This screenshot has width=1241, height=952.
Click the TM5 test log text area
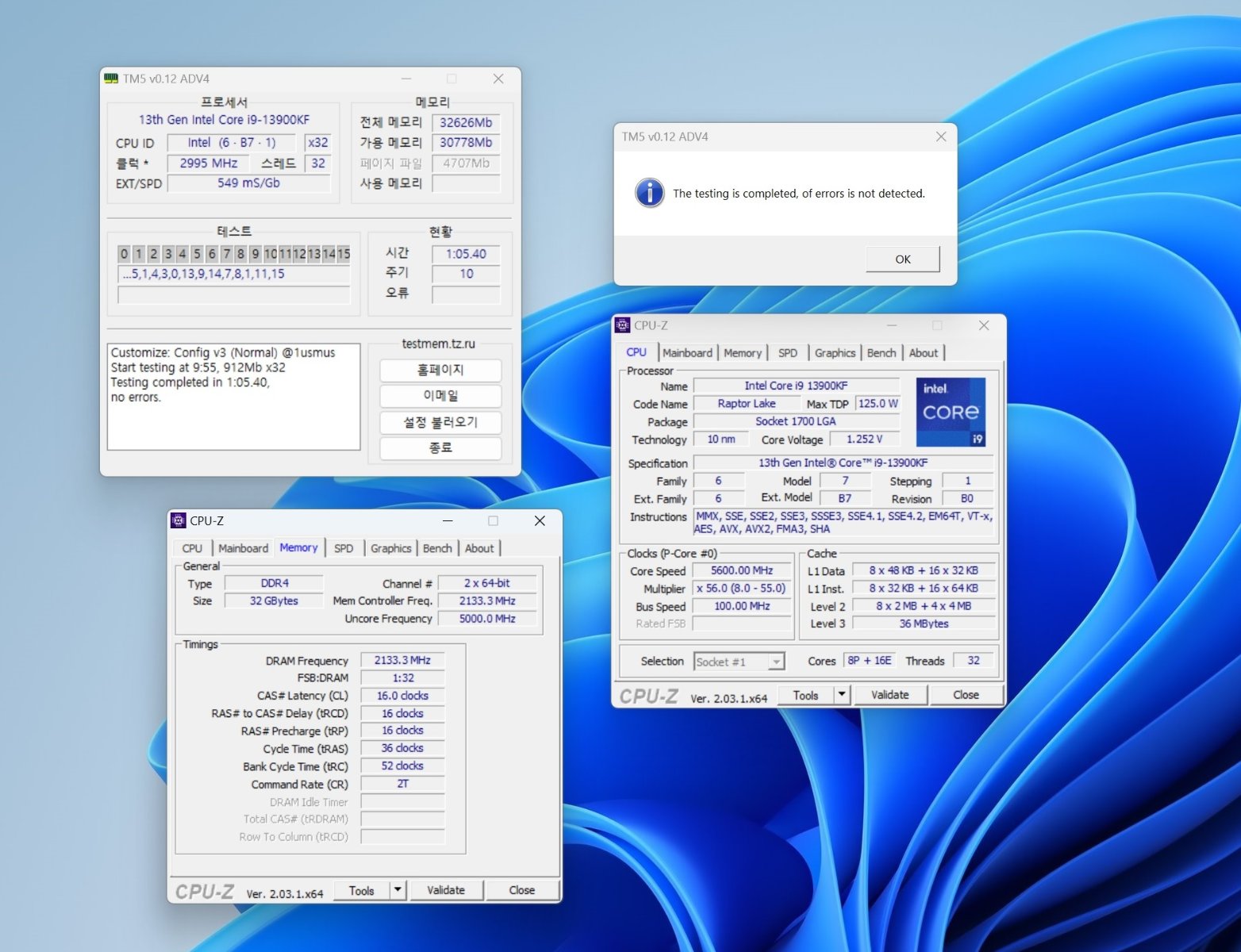(233, 397)
